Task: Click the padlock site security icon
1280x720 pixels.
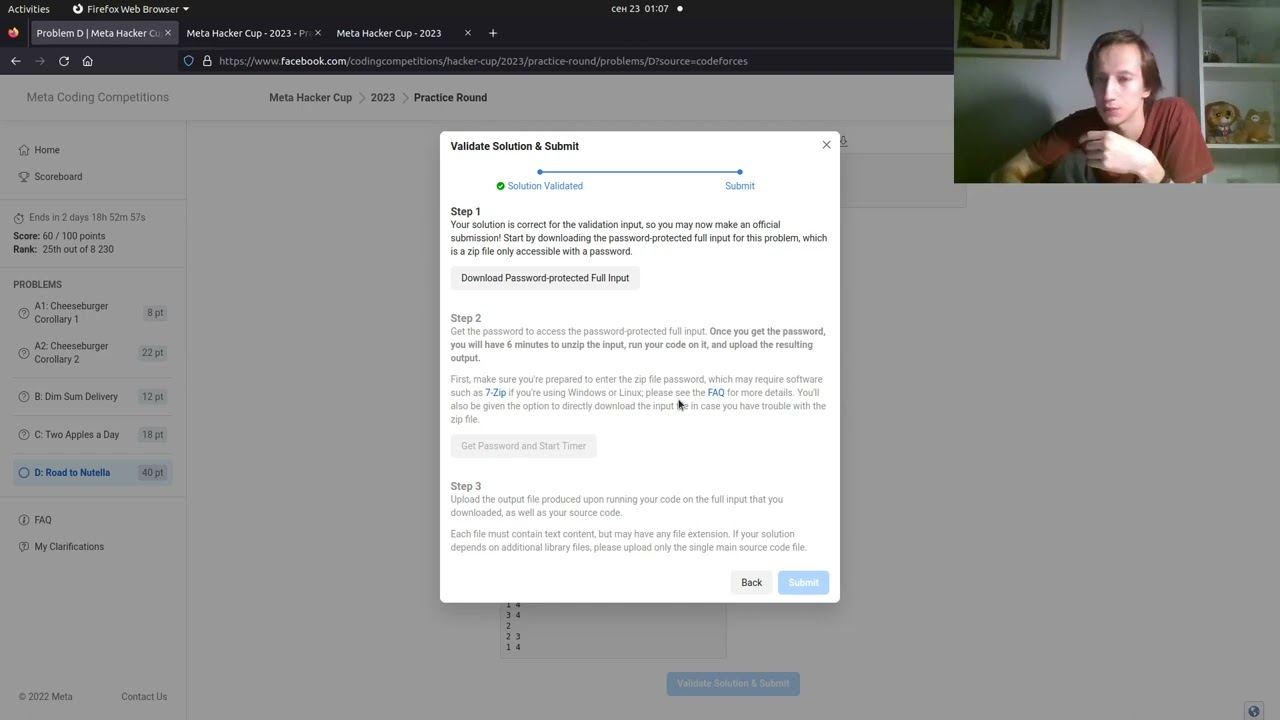Action: [207, 61]
